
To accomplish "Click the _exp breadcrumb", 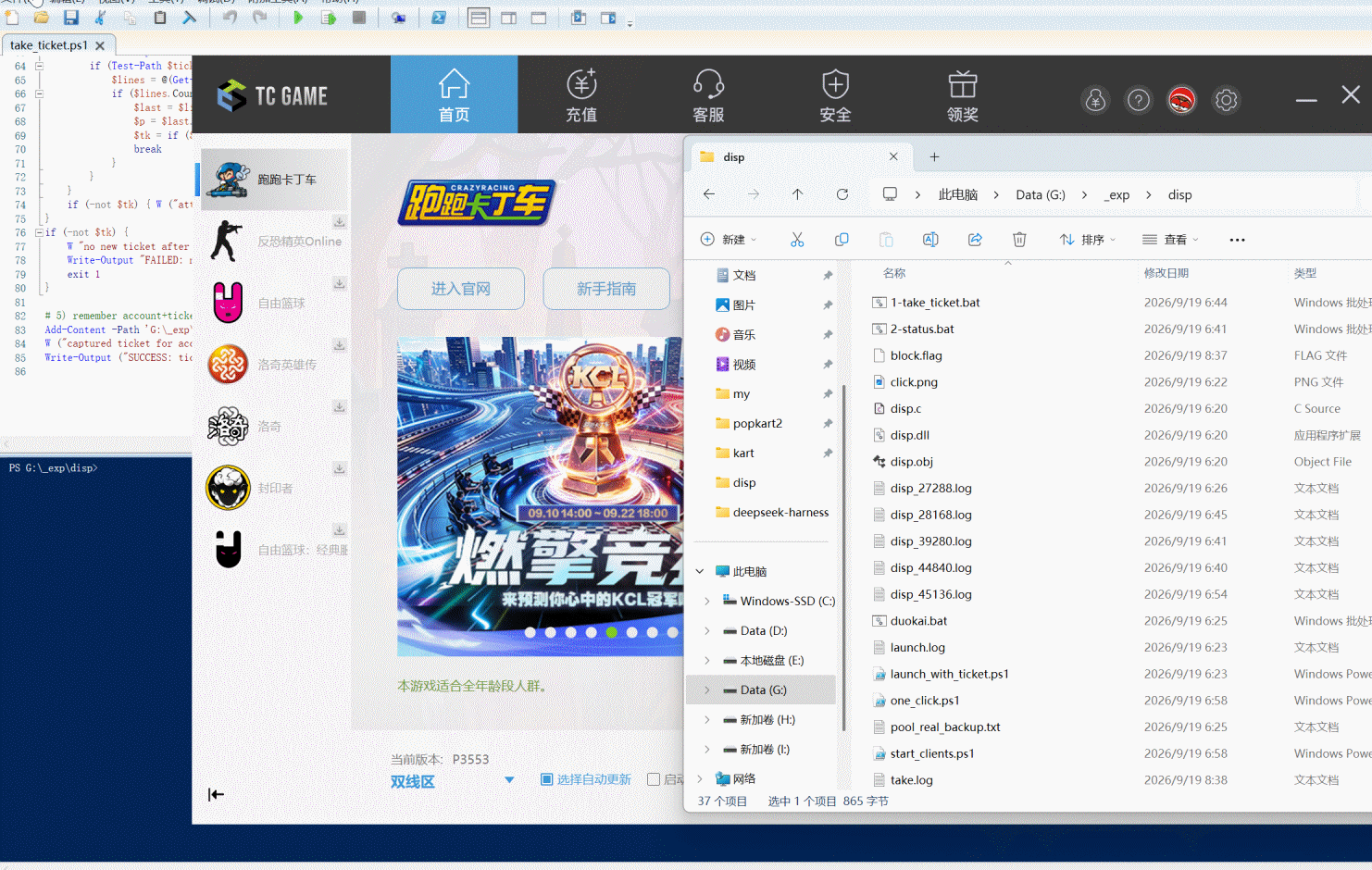I will point(1116,195).
